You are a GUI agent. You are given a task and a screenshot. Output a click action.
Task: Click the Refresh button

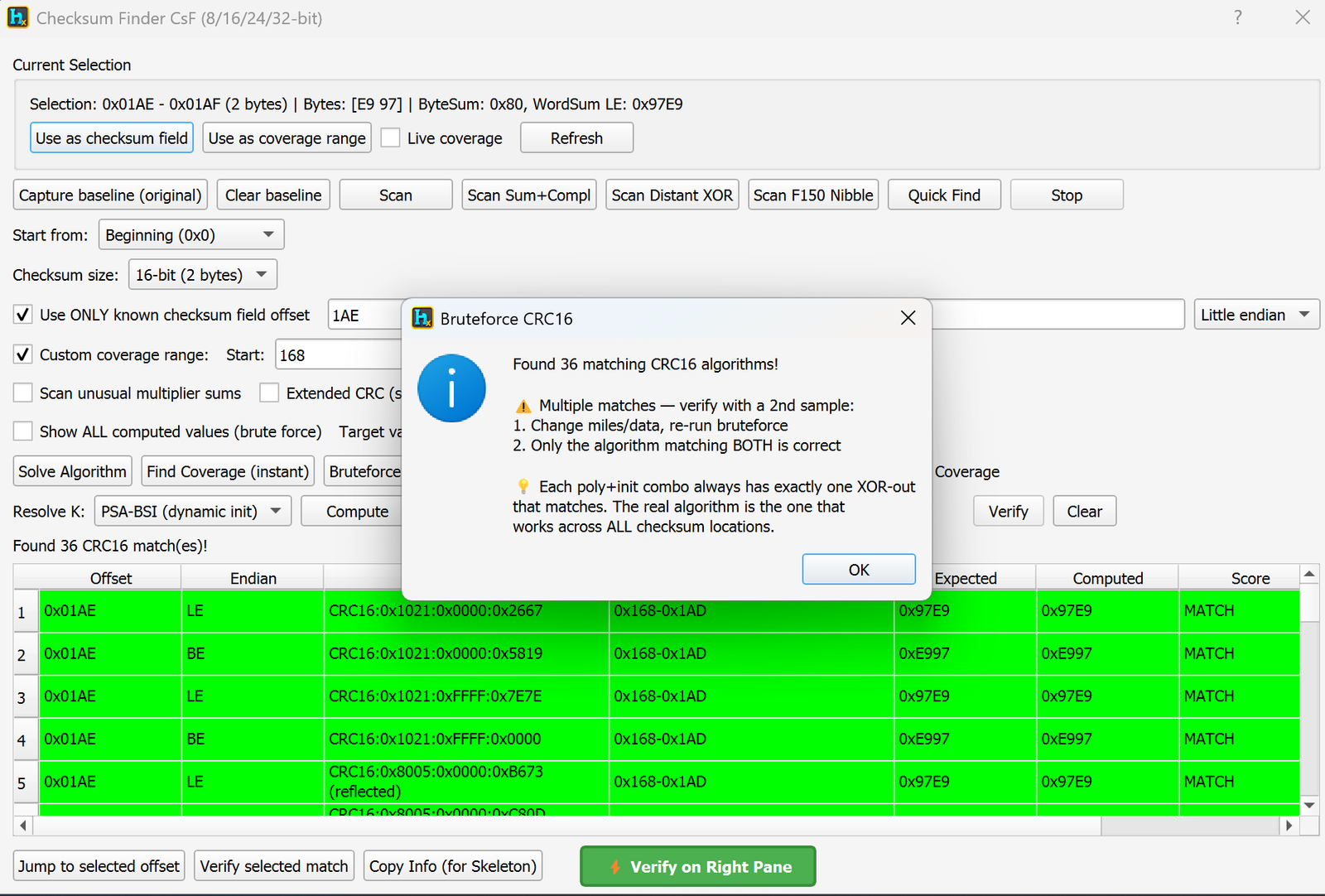[x=576, y=138]
